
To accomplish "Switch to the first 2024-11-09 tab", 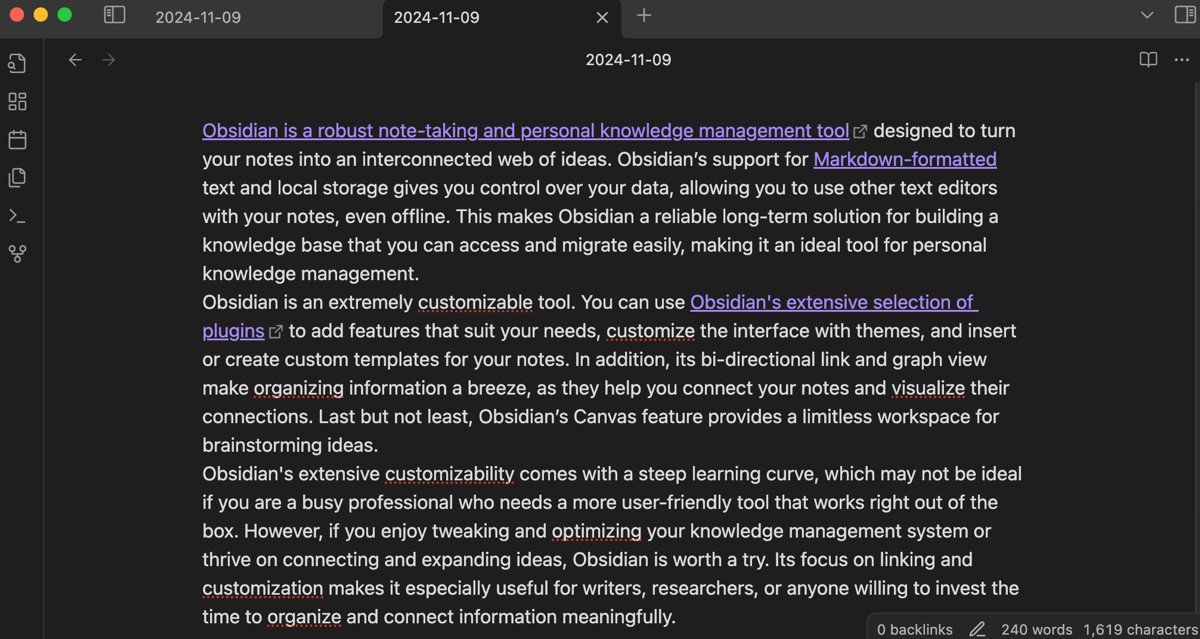I will [x=198, y=17].
